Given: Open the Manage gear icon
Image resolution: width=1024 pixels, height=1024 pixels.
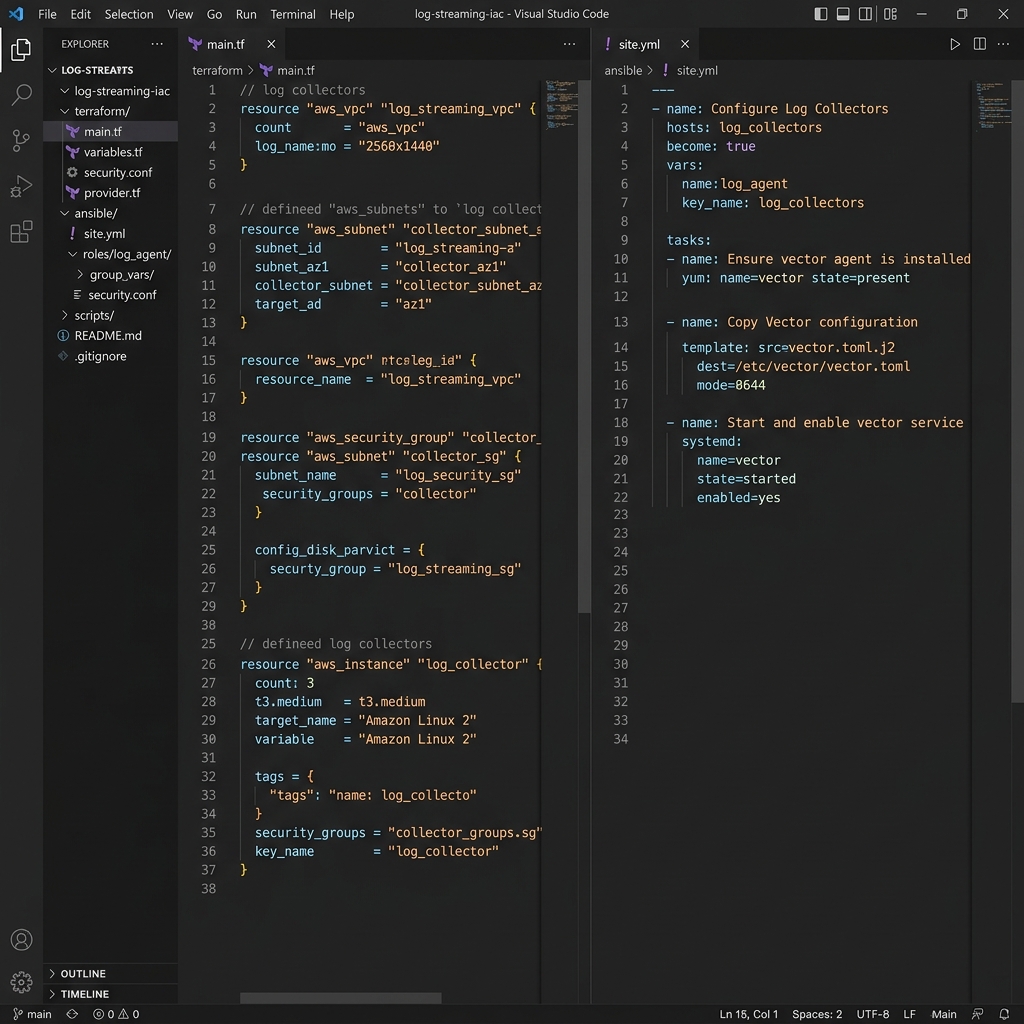Looking at the screenshot, I should tap(21, 982).
